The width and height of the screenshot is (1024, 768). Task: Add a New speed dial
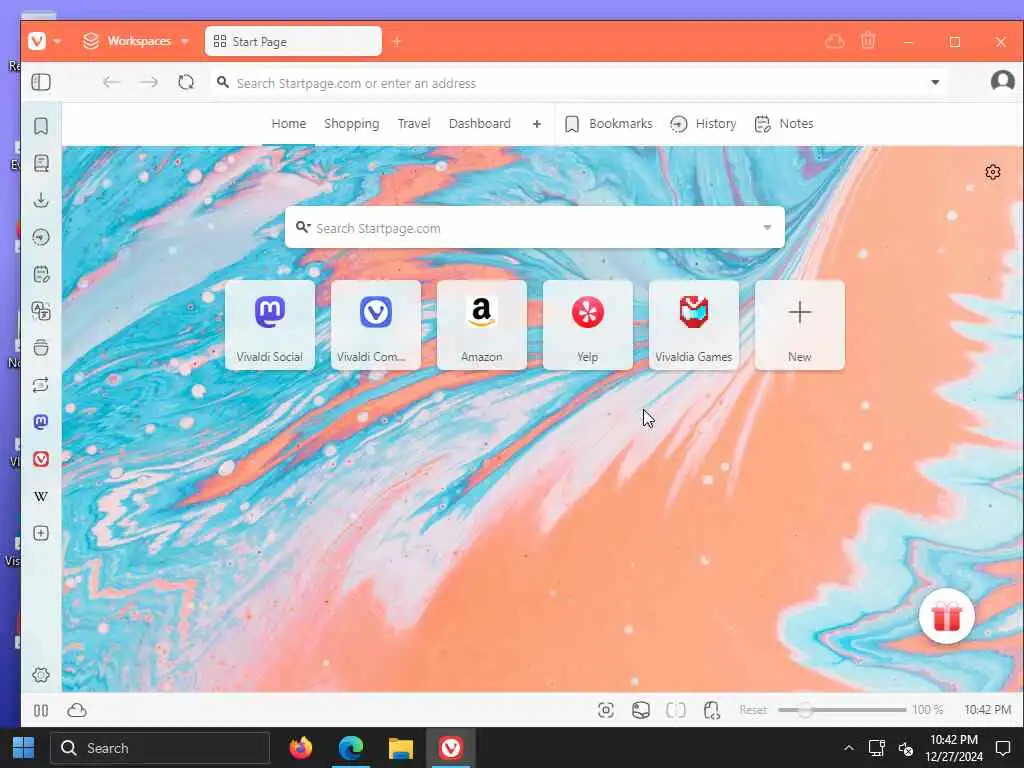[799, 325]
